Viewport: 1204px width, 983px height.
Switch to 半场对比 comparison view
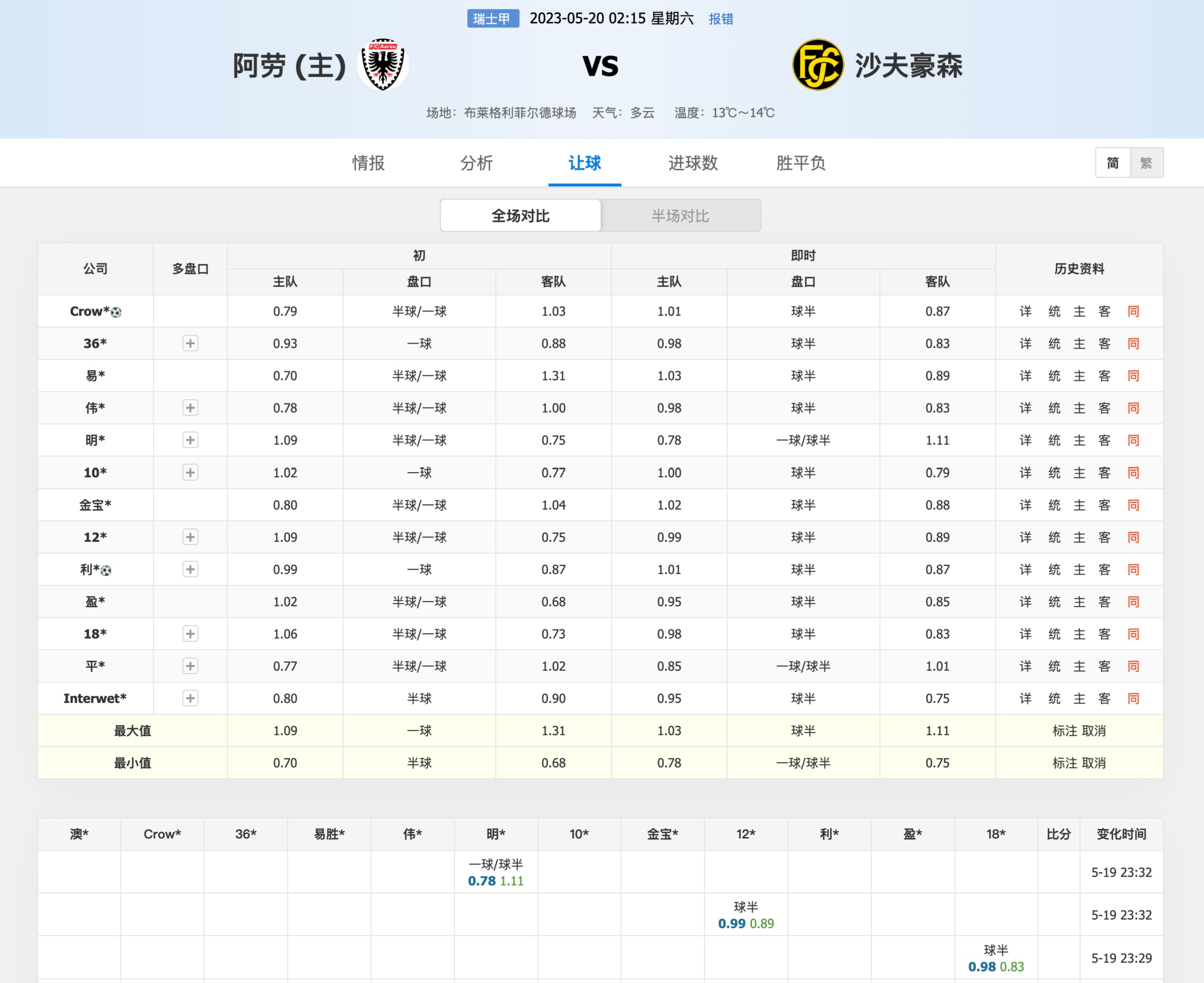680,215
